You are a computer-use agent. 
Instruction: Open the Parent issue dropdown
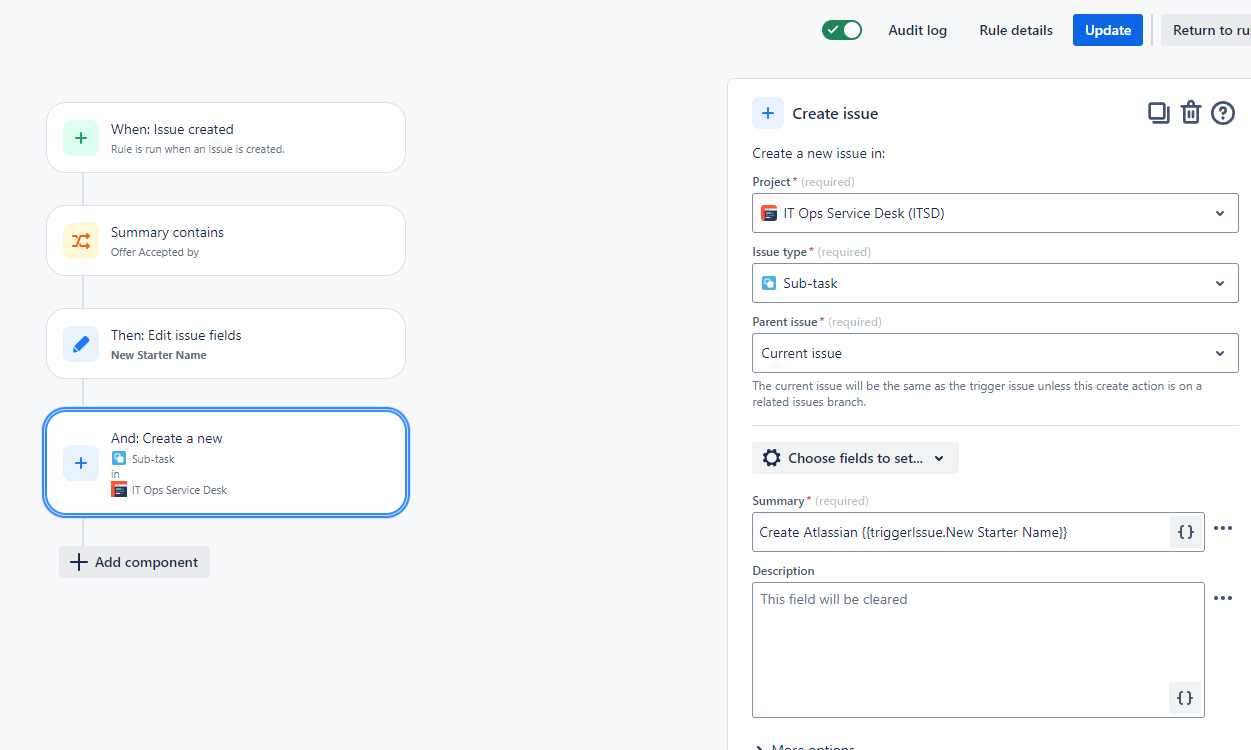pos(995,353)
